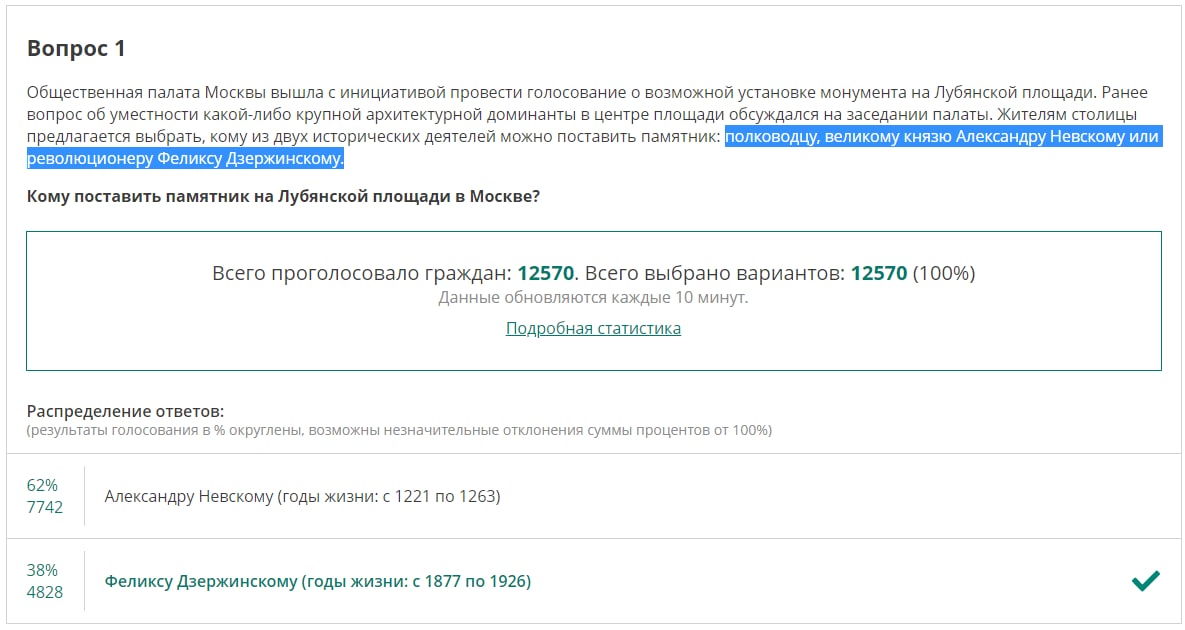This screenshot has height=630, width=1185.
Task: Open the Подробная статистика link
Action: [x=593, y=328]
